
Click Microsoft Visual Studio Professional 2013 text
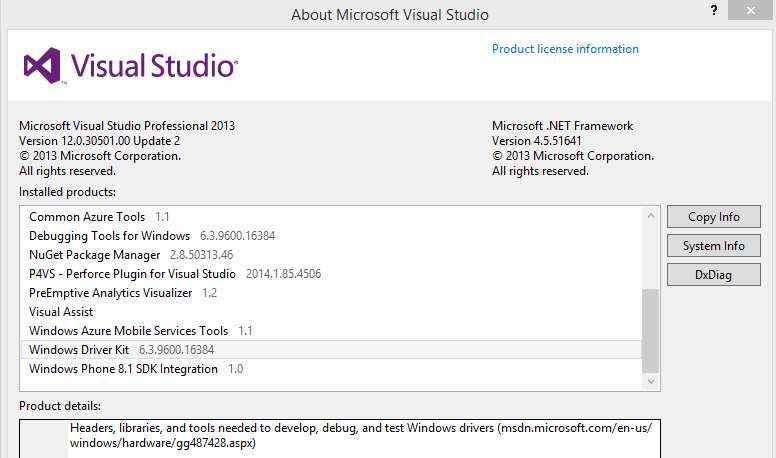click(127, 126)
